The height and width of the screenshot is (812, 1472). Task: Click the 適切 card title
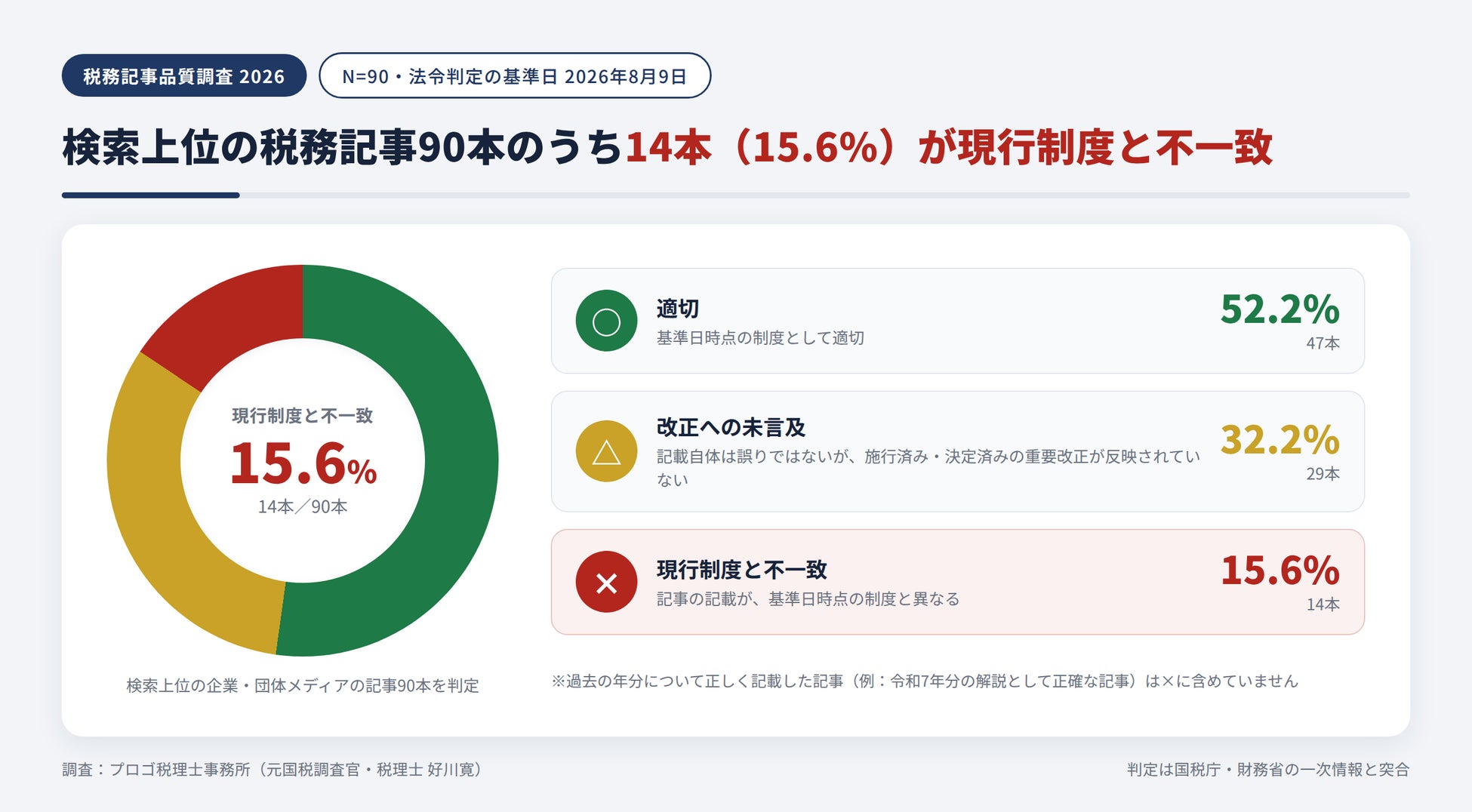pos(678,309)
